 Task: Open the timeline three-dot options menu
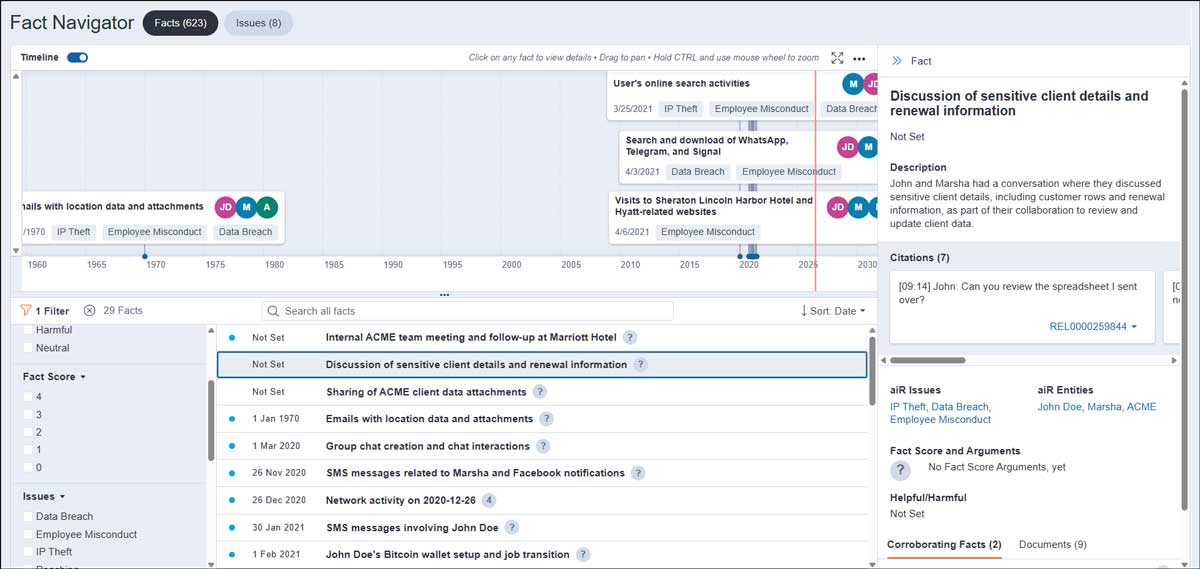(859, 58)
